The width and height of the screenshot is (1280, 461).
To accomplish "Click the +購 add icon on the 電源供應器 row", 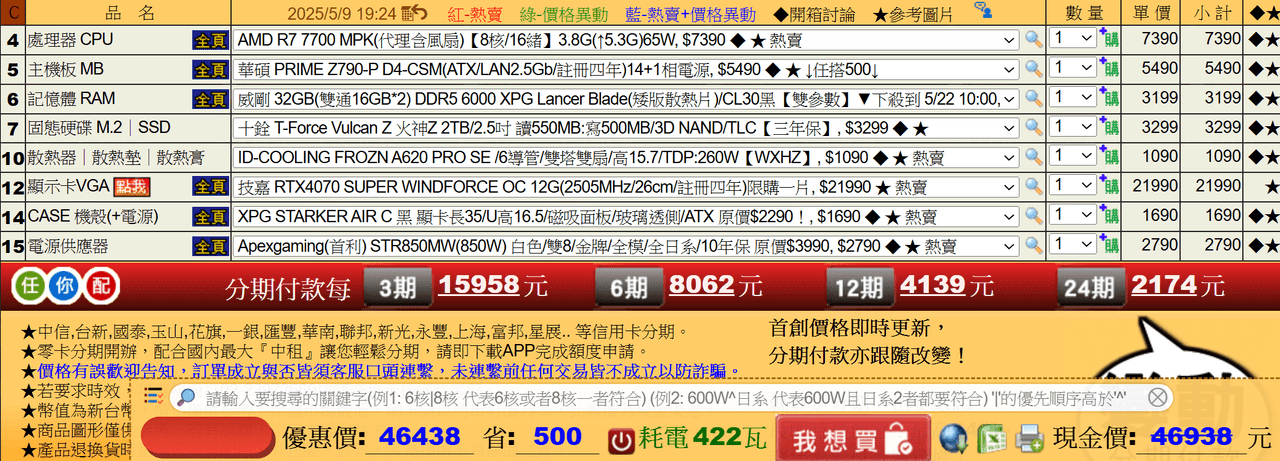I will [1109, 245].
